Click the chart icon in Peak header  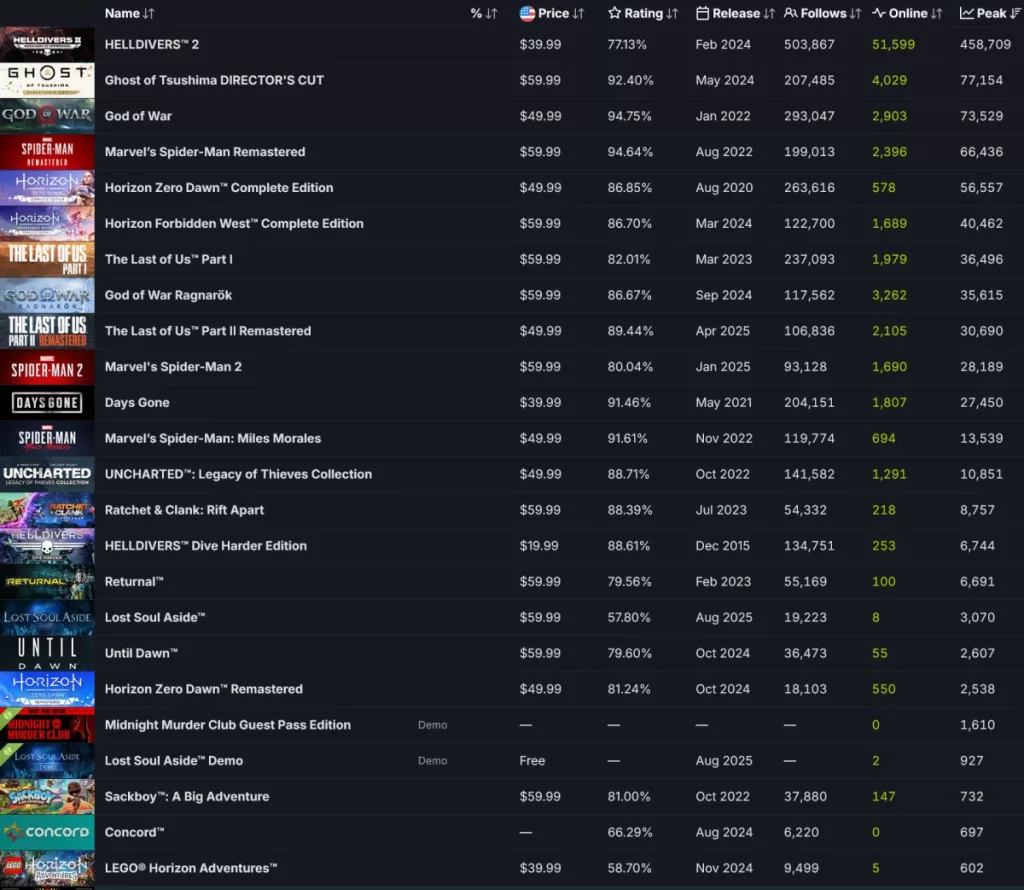pos(966,14)
